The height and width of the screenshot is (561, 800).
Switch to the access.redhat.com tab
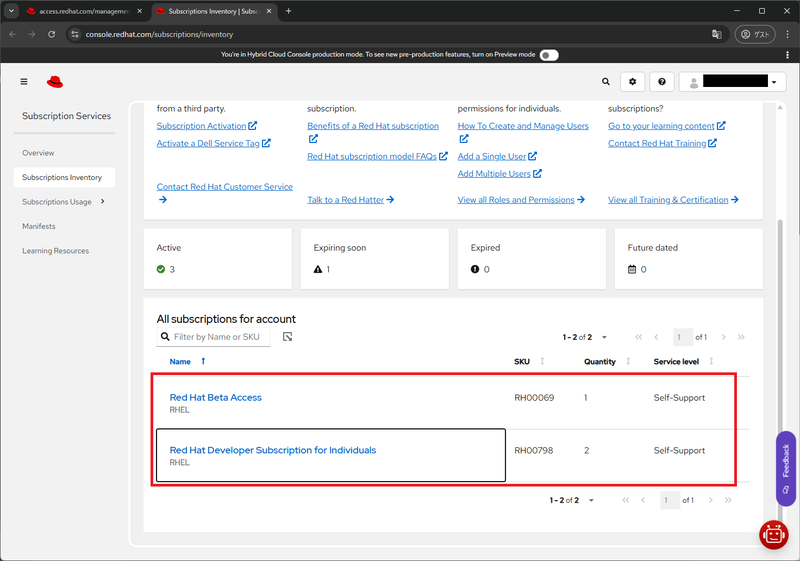84,11
